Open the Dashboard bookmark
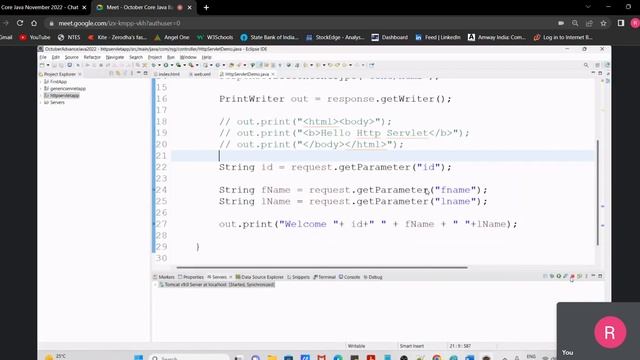Screen dimensions: 640x360 (x=390, y=37)
